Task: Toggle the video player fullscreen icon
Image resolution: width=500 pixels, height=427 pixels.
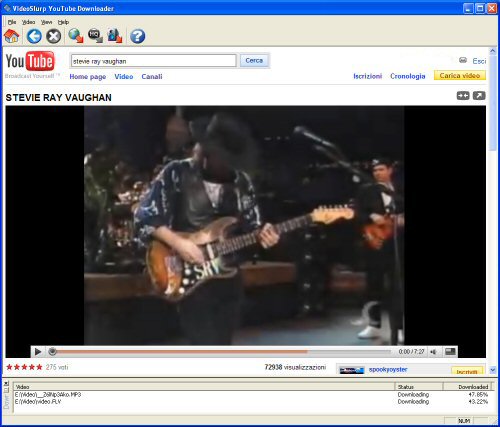Action: tap(450, 351)
